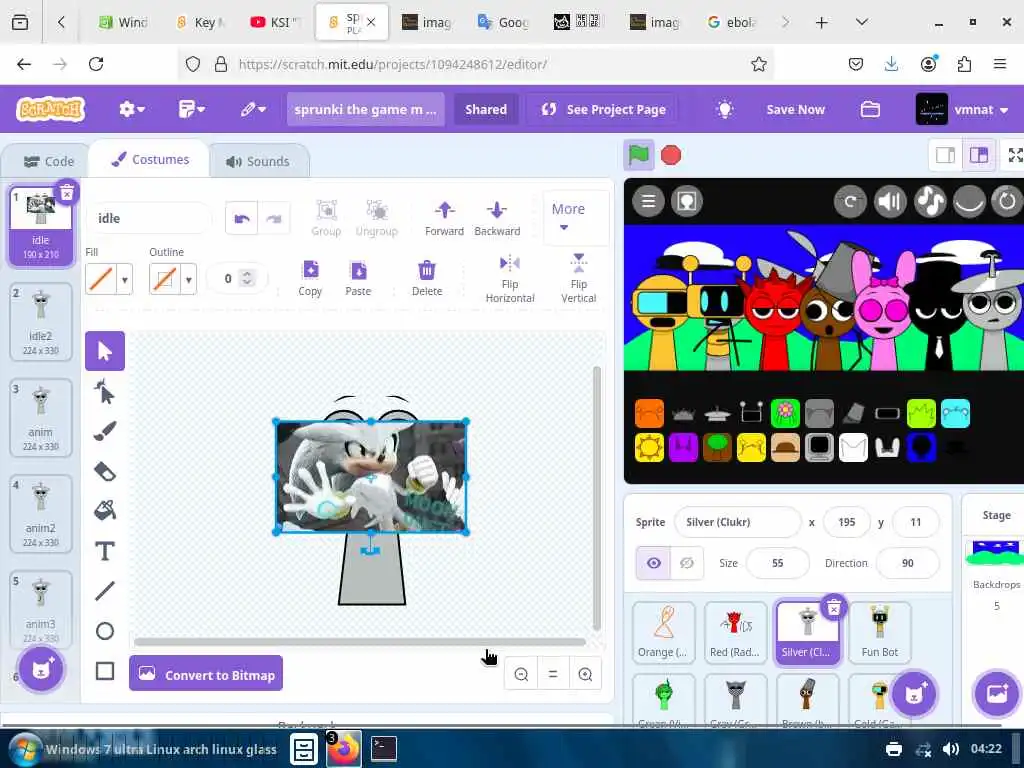The height and width of the screenshot is (768, 1024).
Task: Send selection Backward
Action: (497, 219)
